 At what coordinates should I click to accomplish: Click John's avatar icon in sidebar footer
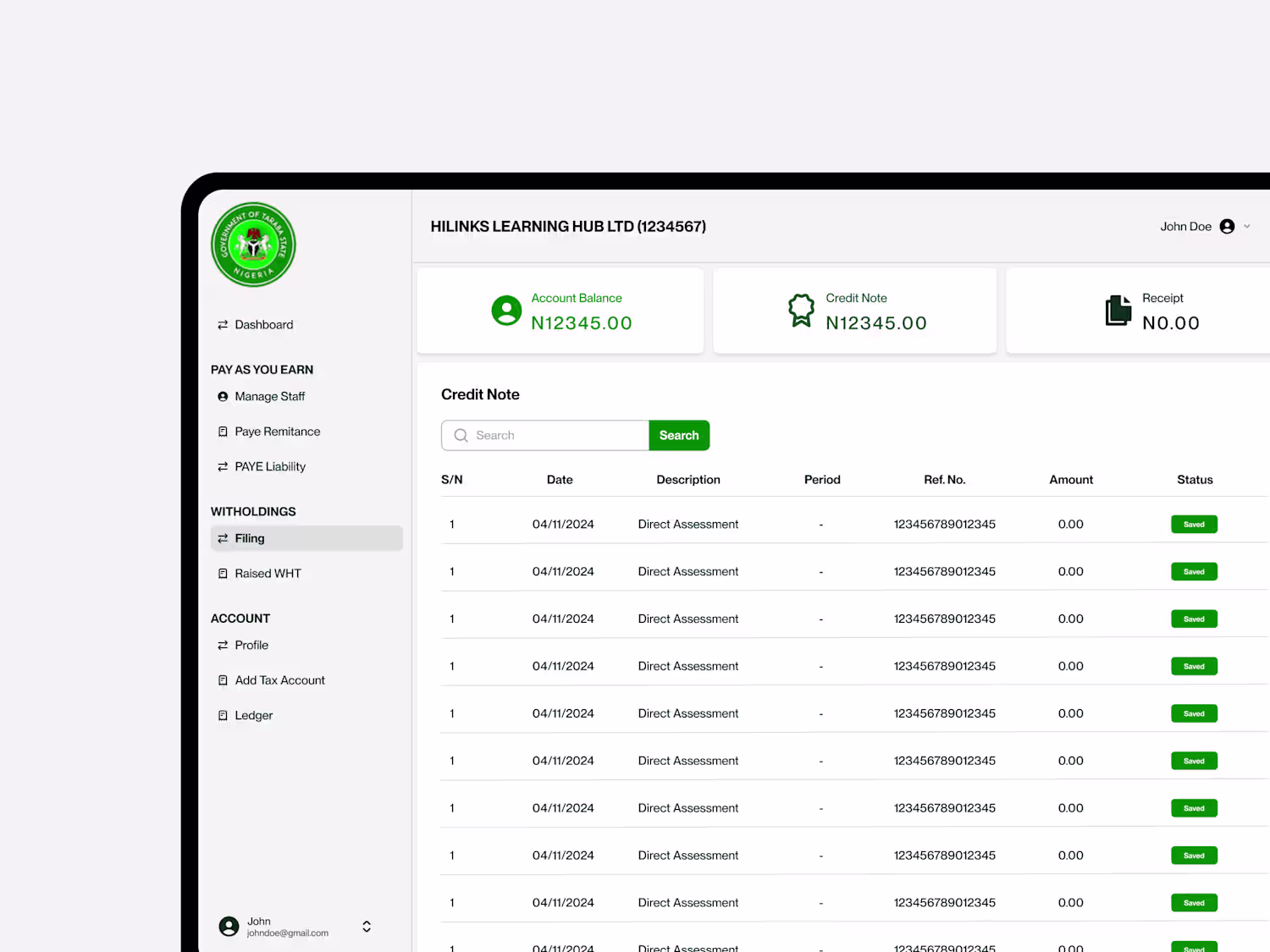(229, 927)
